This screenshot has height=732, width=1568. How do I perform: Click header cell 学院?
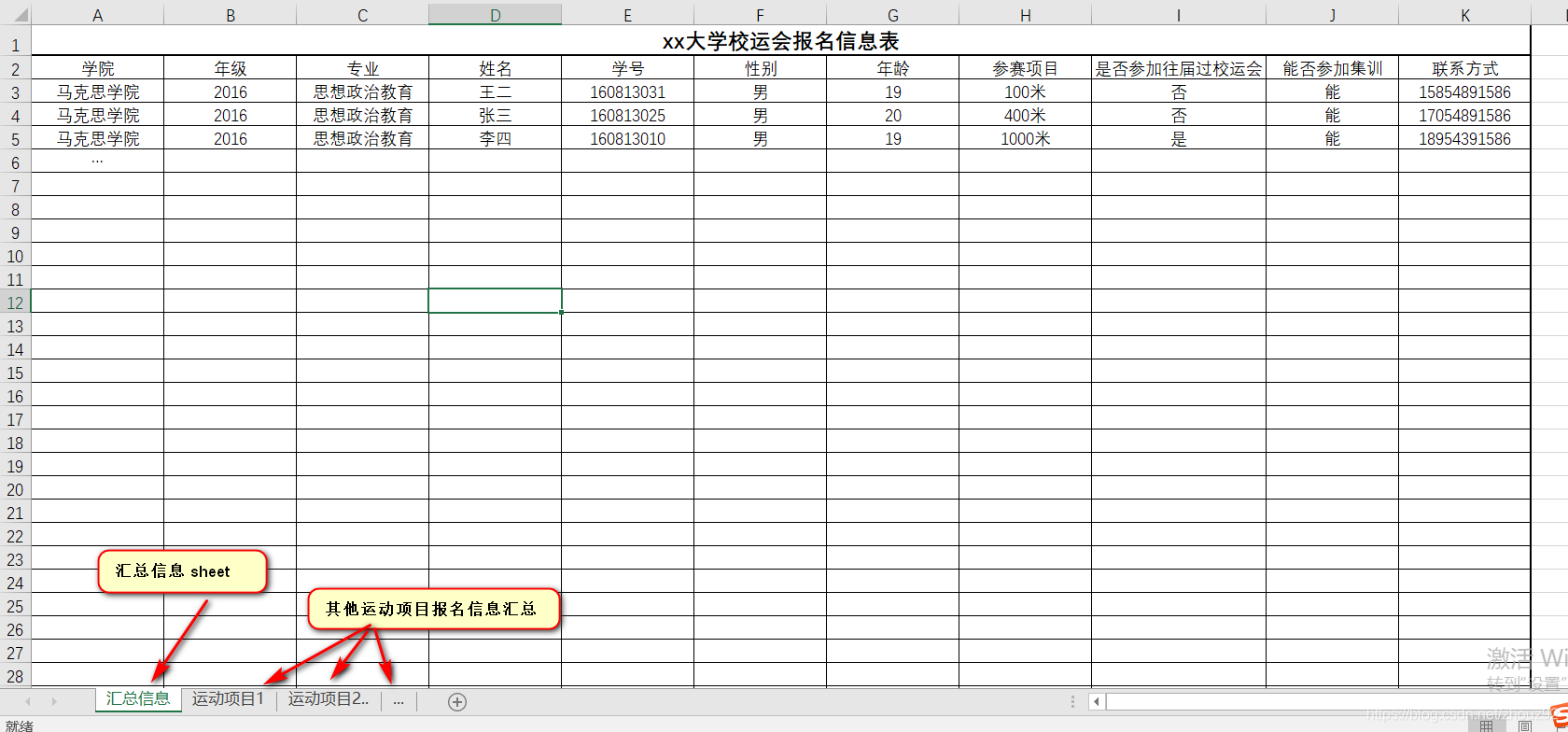(x=98, y=68)
